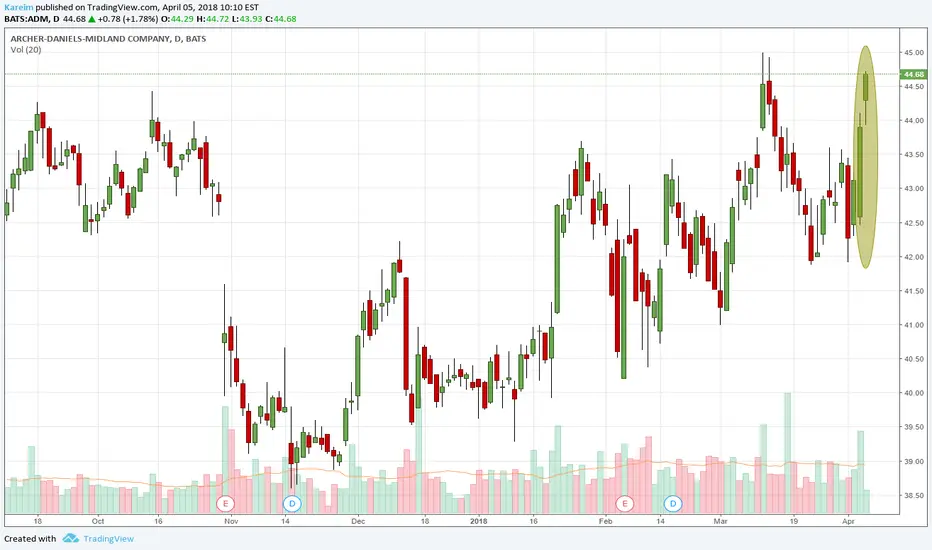Click the Feb date axis label
Image resolution: width=932 pixels, height=550 pixels.
605,521
